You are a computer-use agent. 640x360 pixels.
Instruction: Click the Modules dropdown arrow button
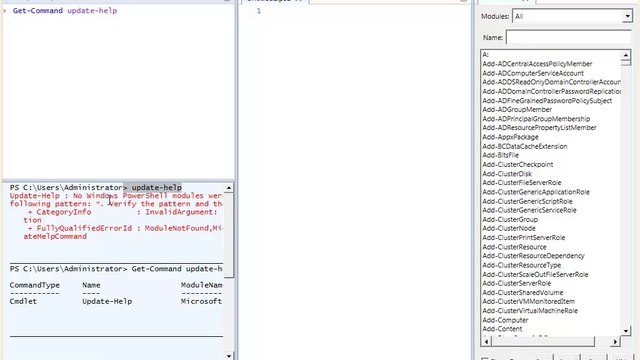click(627, 16)
